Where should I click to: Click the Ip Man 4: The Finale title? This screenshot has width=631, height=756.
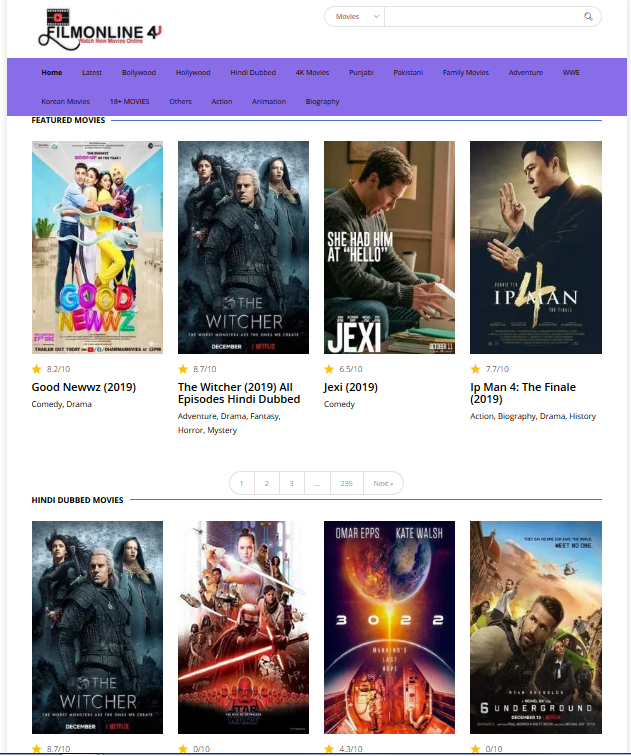point(523,393)
